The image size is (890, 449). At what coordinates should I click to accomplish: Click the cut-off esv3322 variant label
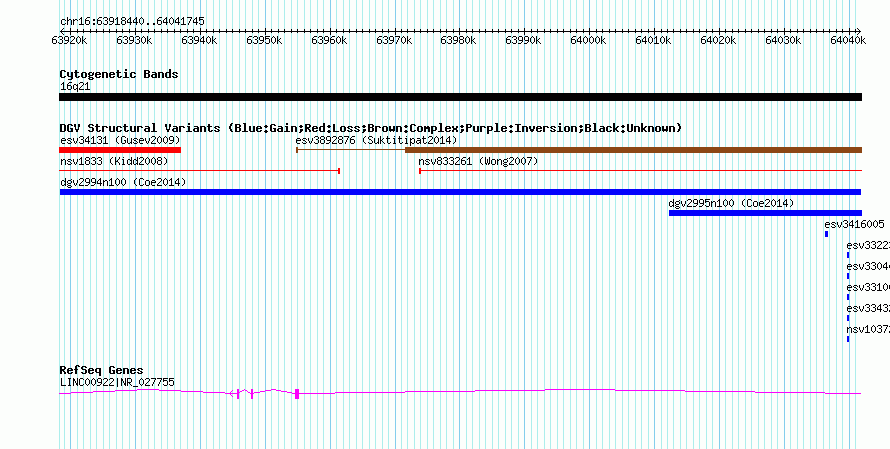pos(868,246)
